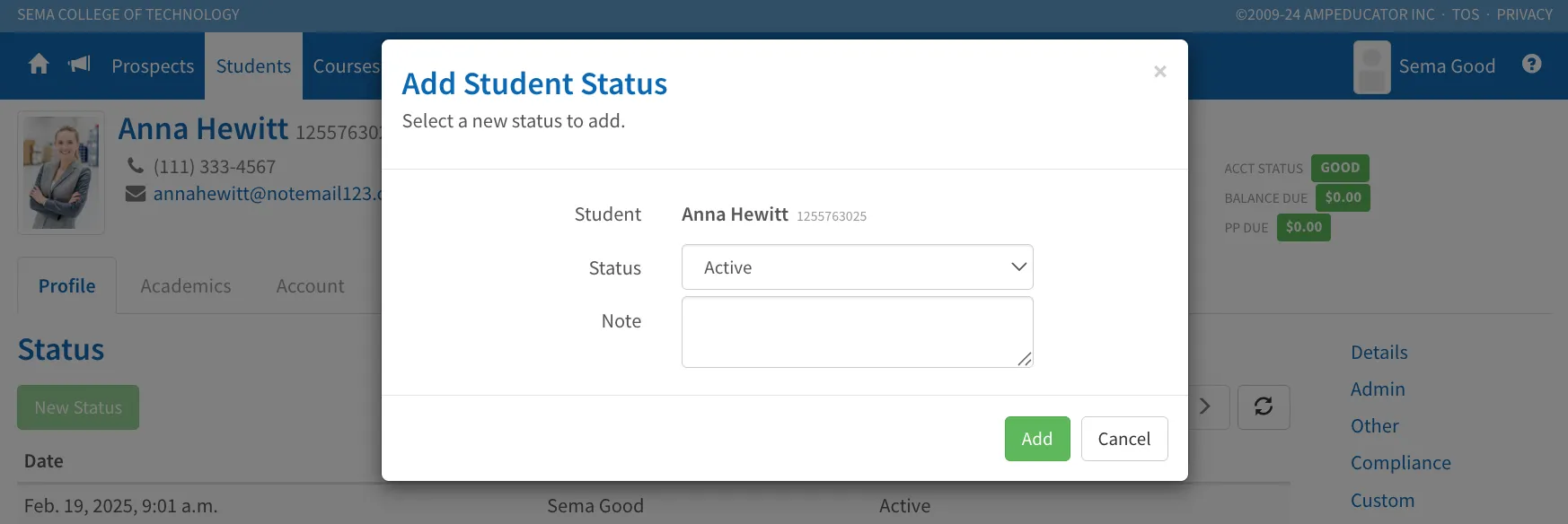The width and height of the screenshot is (1568, 524).
Task: Click the envelope email icon
Action: (136, 194)
